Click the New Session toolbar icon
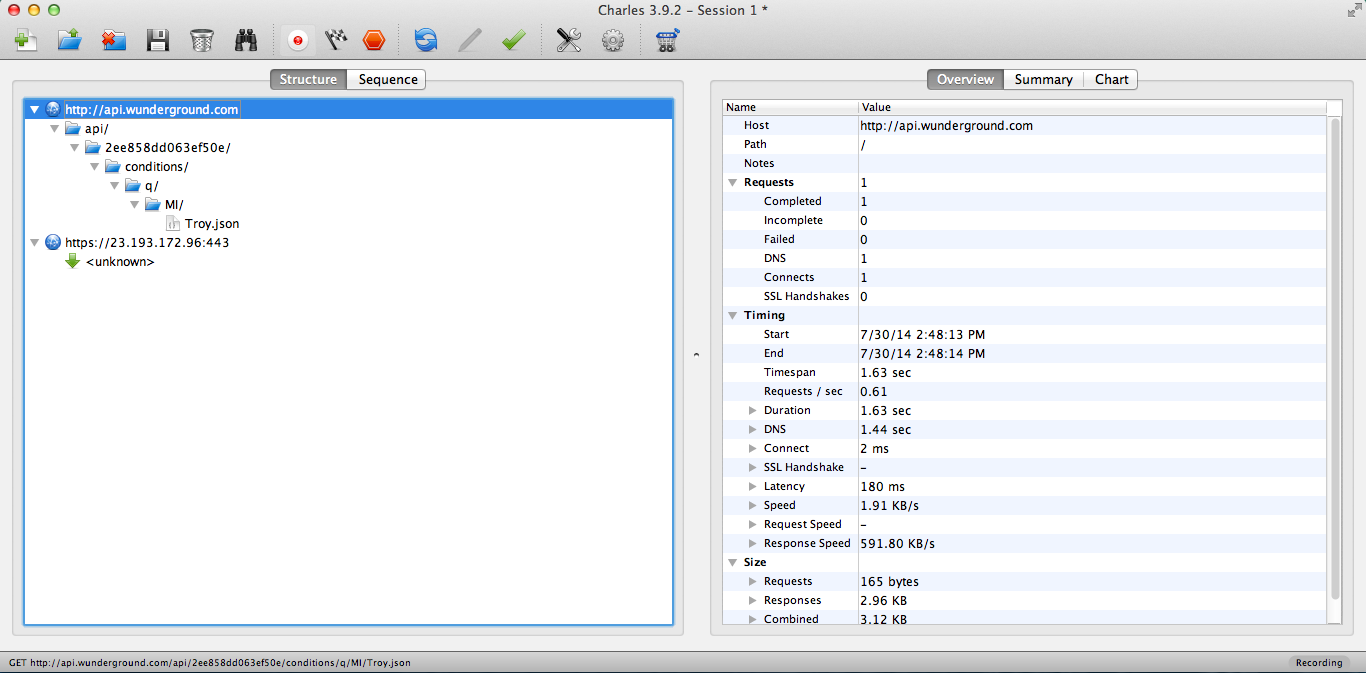The height and width of the screenshot is (673, 1366). click(x=25, y=40)
